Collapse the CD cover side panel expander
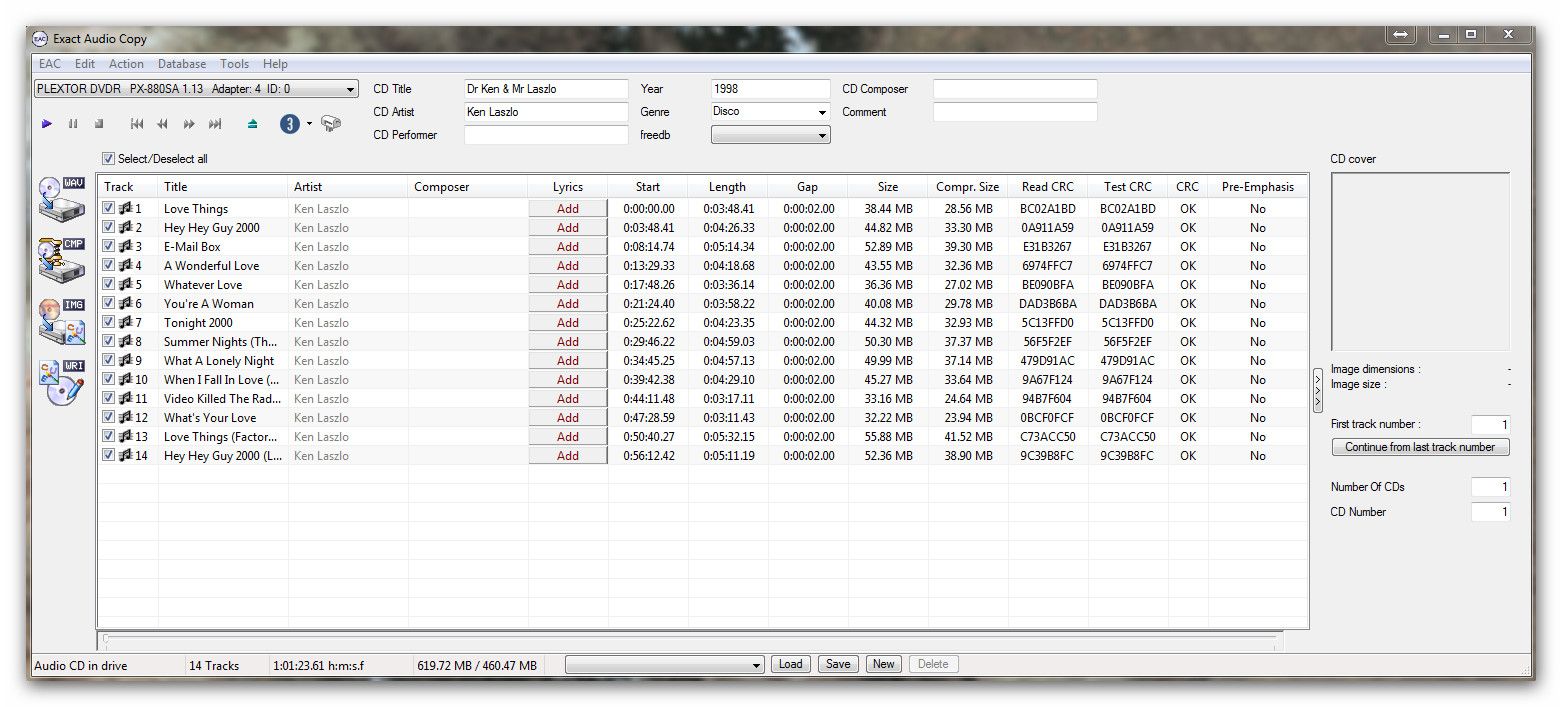The width and height of the screenshot is (1562, 707). [1318, 390]
